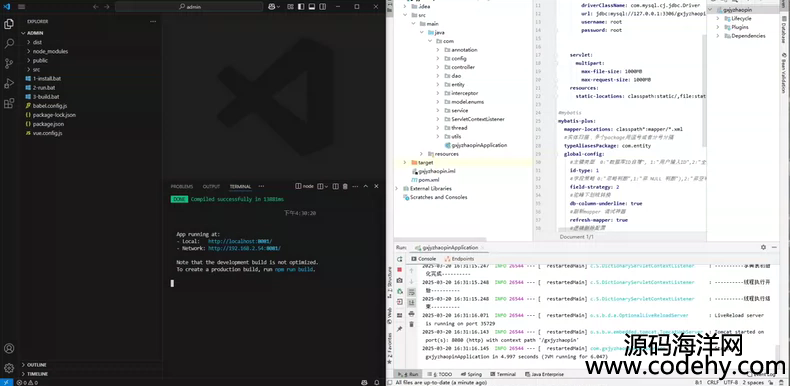The width and height of the screenshot is (790, 386).
Task: Switch to the OUTPUT panel tab
Action: point(211,186)
